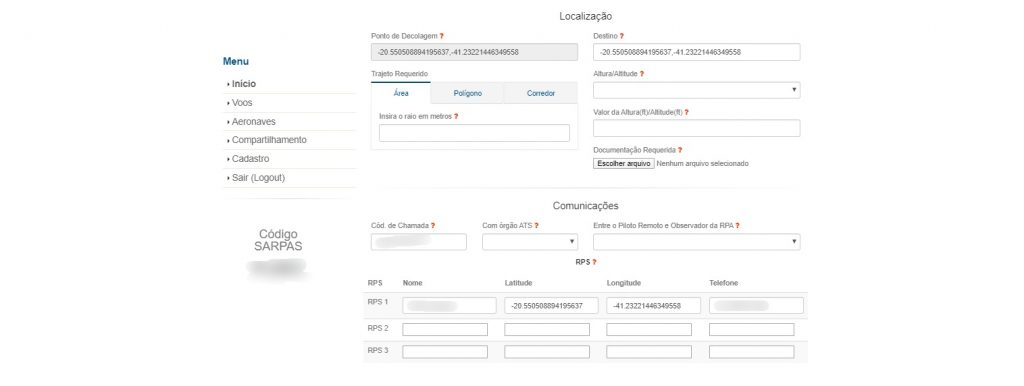Click RPS 3 Longitude field
Image resolution: width=1024 pixels, height=386 pixels.
coord(649,352)
